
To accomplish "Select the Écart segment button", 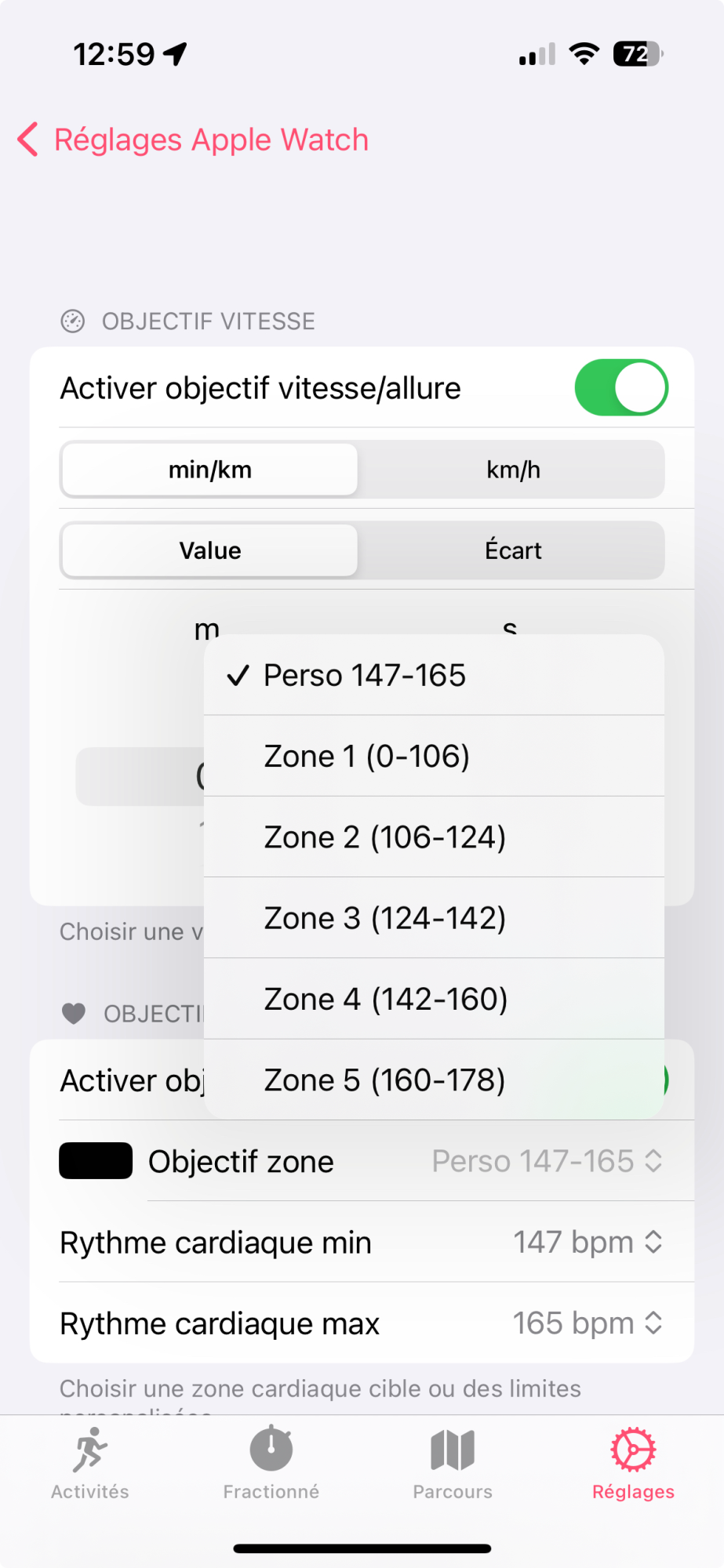I will 513,550.
